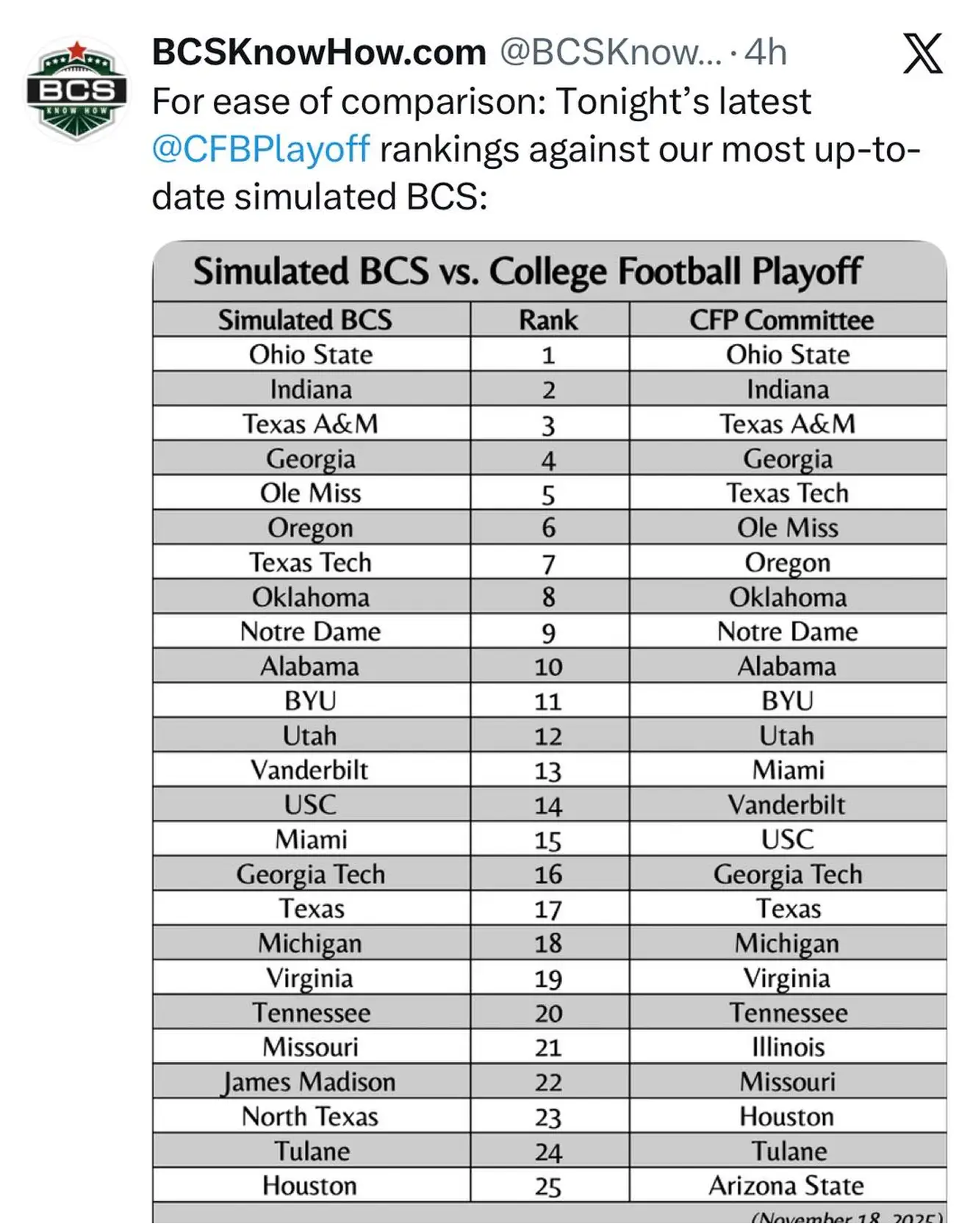
Task: Click the 4h post timestamp
Action: coord(766,52)
